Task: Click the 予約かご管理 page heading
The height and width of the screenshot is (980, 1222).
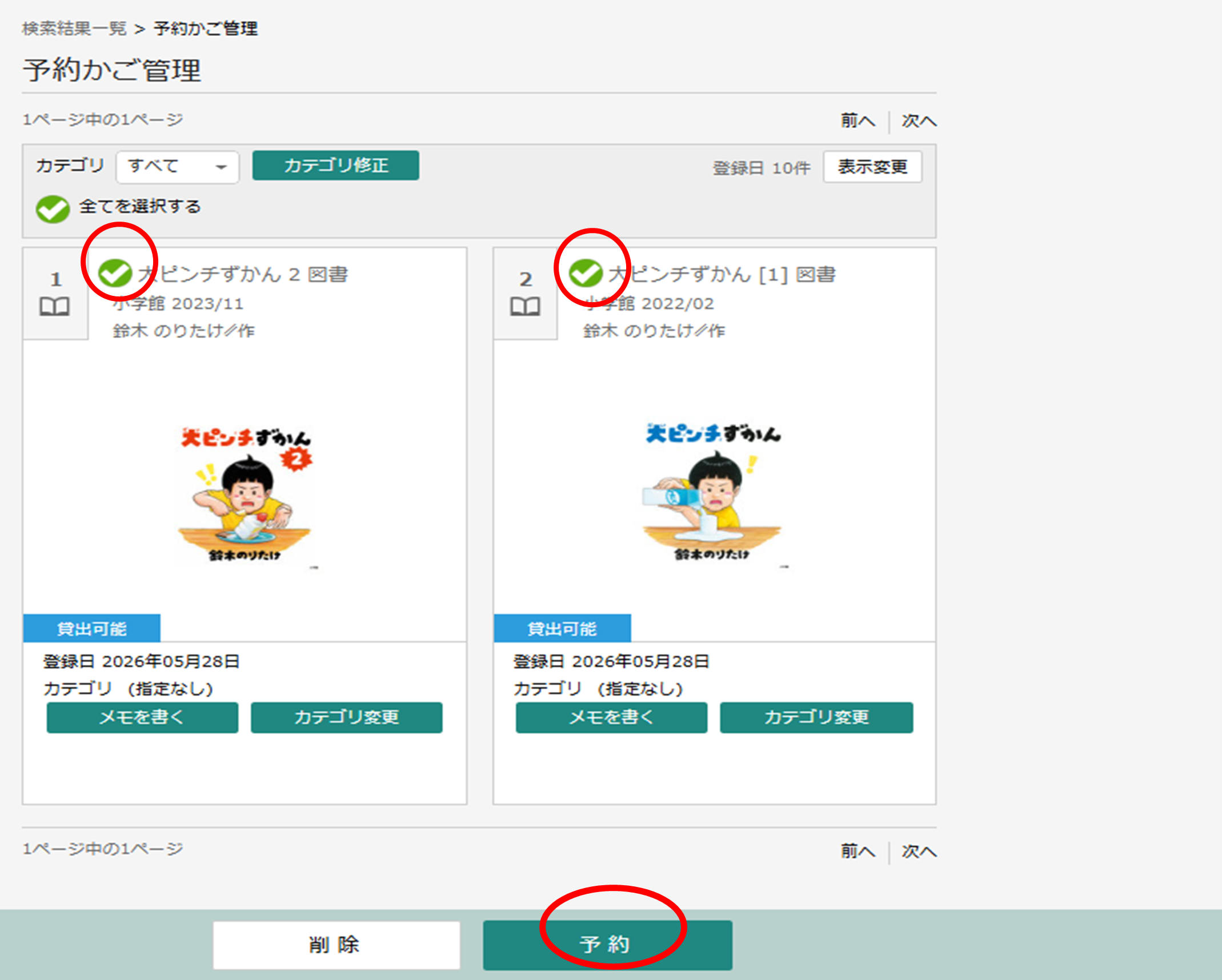Action: click(112, 70)
